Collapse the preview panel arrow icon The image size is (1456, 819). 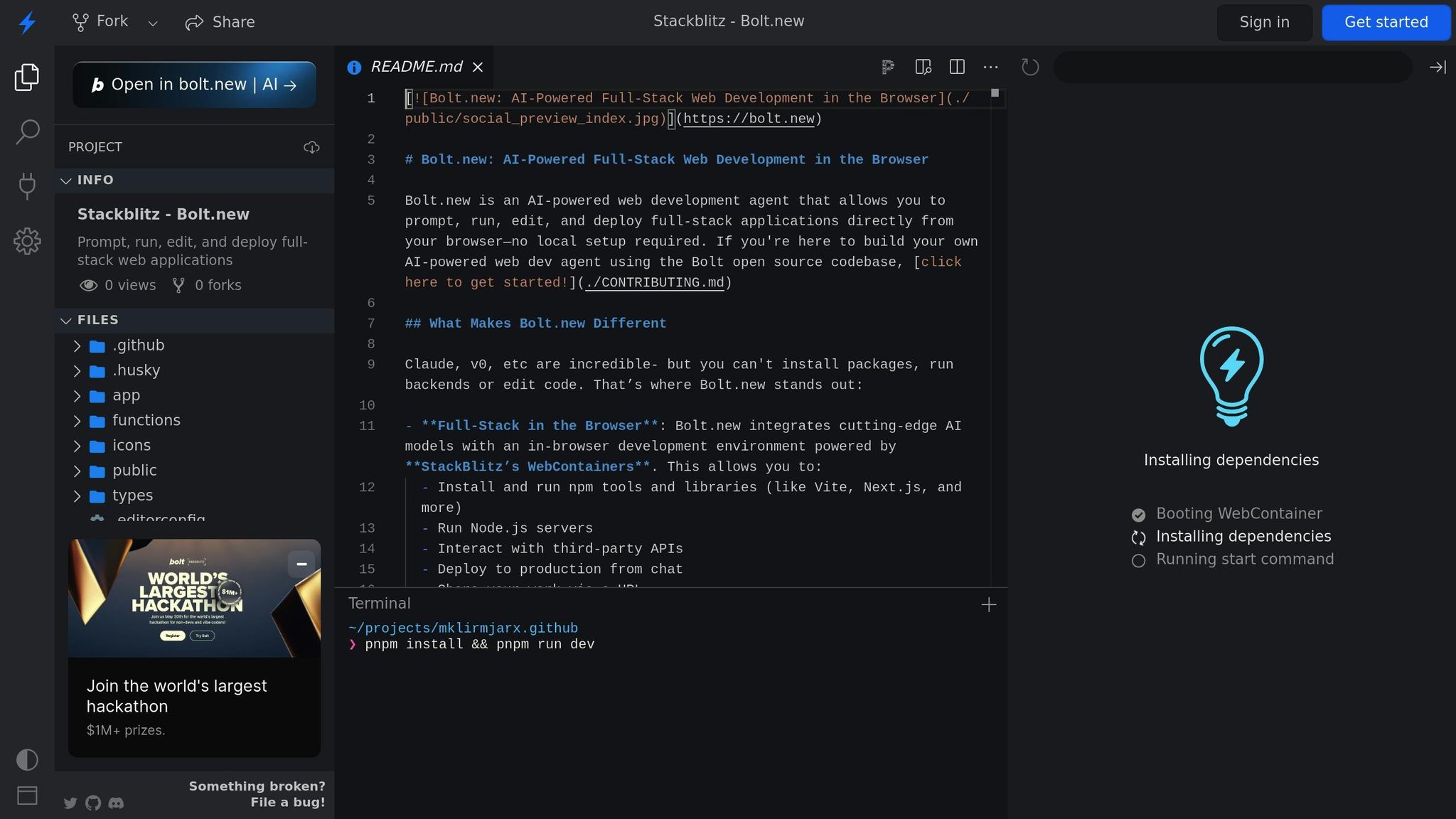(x=1438, y=67)
